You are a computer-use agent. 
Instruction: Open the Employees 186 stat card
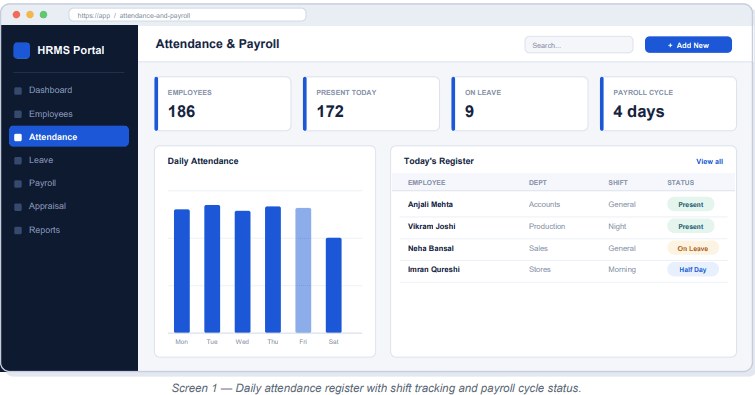(222, 104)
